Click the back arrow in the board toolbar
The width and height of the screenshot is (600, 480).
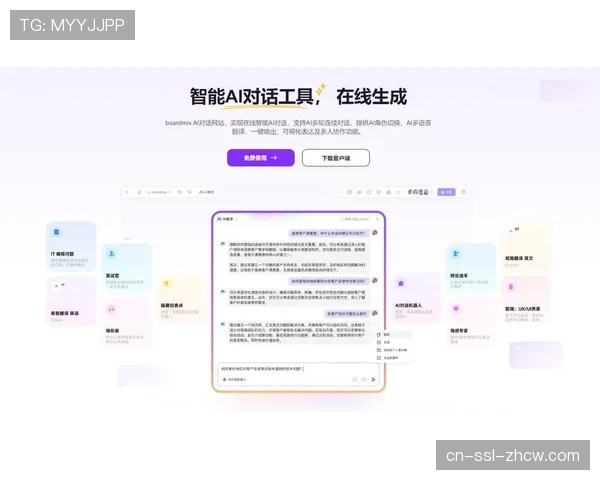click(x=127, y=192)
